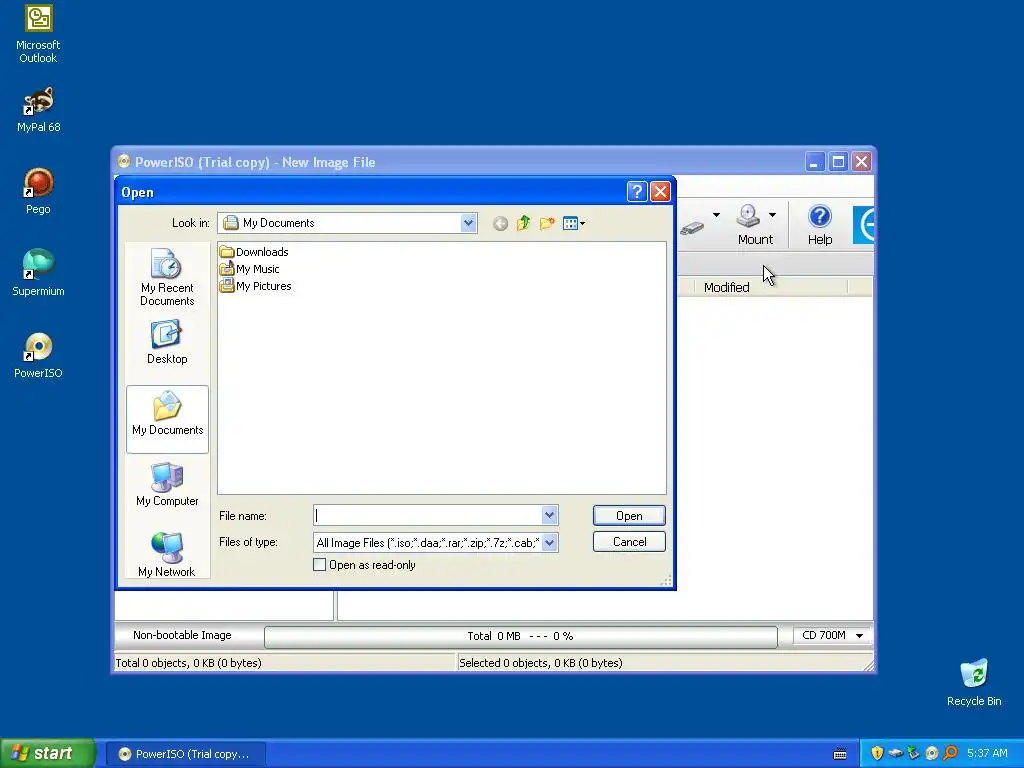Image resolution: width=1024 pixels, height=768 pixels.
Task: Go up one folder level
Action: [523, 224]
